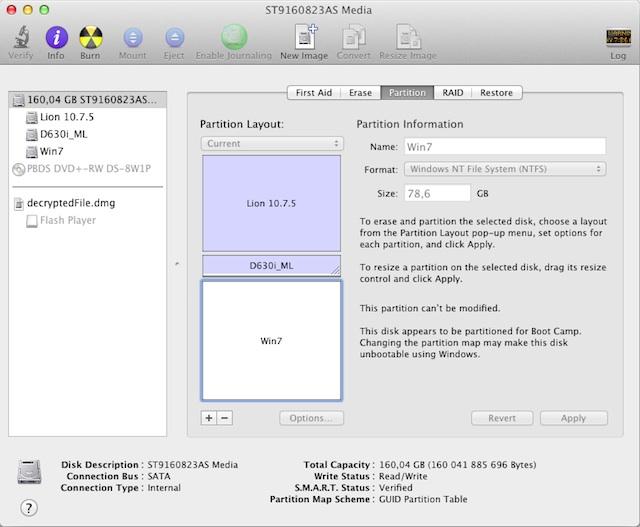Screen dimensions: 640x527
Task: Click the Apply button
Action: [x=573, y=418]
